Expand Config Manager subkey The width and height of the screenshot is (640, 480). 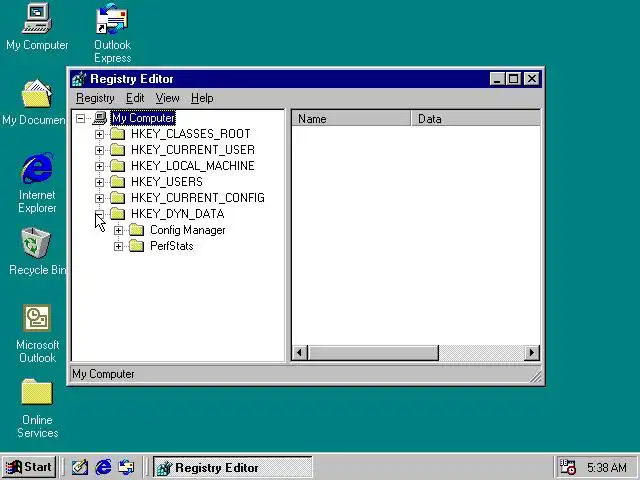tap(118, 230)
